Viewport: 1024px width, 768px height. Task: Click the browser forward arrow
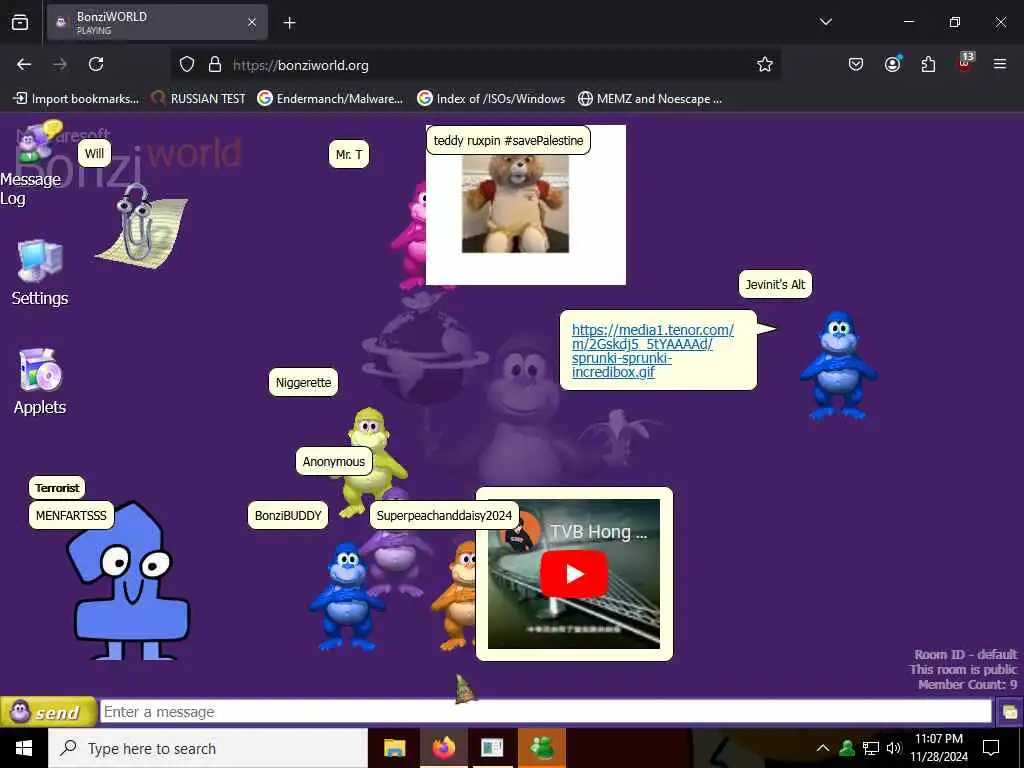tap(60, 64)
